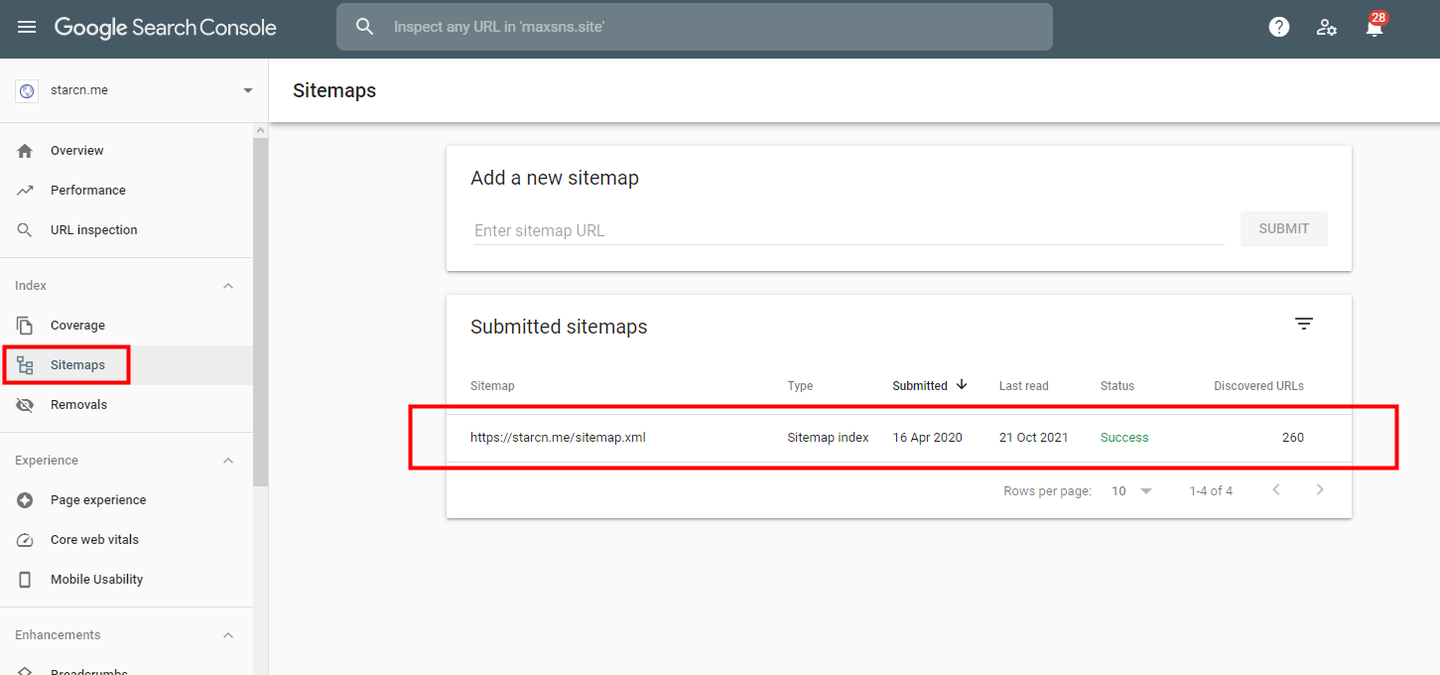This screenshot has width=1440, height=675.
Task: Collapse the Enhancements section
Action: point(228,635)
